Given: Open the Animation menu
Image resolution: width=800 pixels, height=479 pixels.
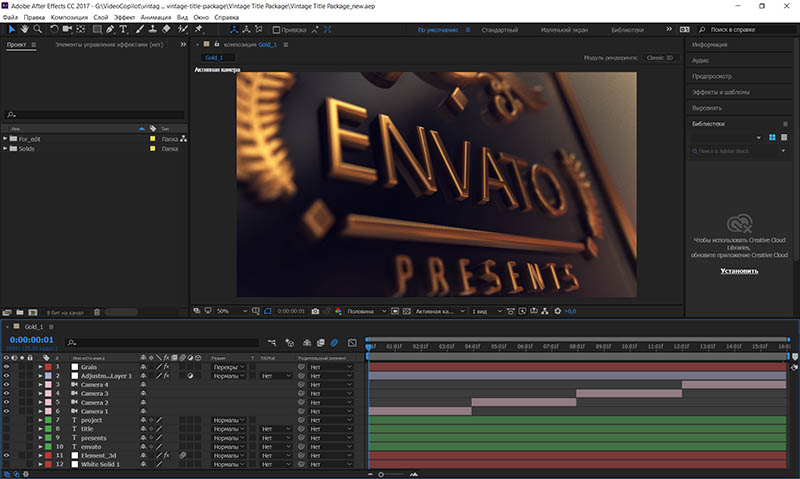Looking at the screenshot, I should point(156,17).
